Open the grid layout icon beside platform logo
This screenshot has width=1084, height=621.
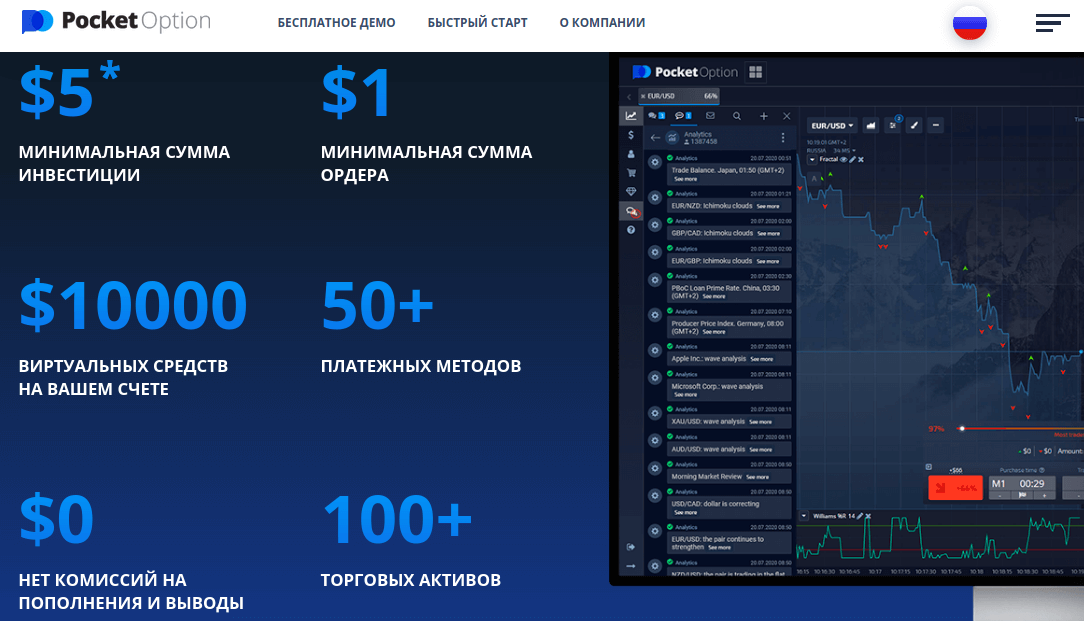pos(756,72)
